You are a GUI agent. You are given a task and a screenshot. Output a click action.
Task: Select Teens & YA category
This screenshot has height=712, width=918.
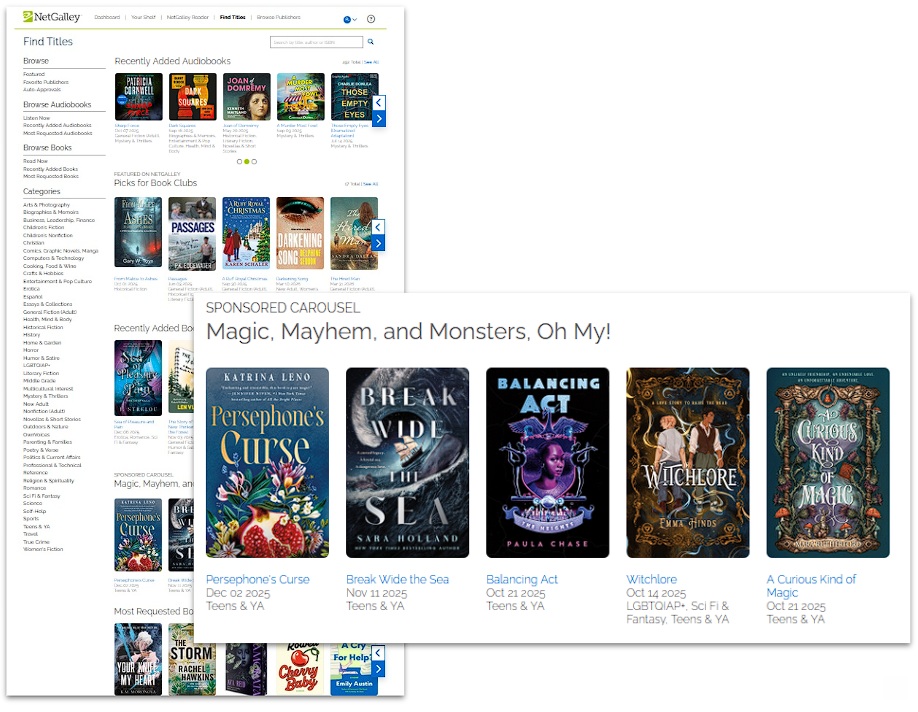tap(36, 526)
